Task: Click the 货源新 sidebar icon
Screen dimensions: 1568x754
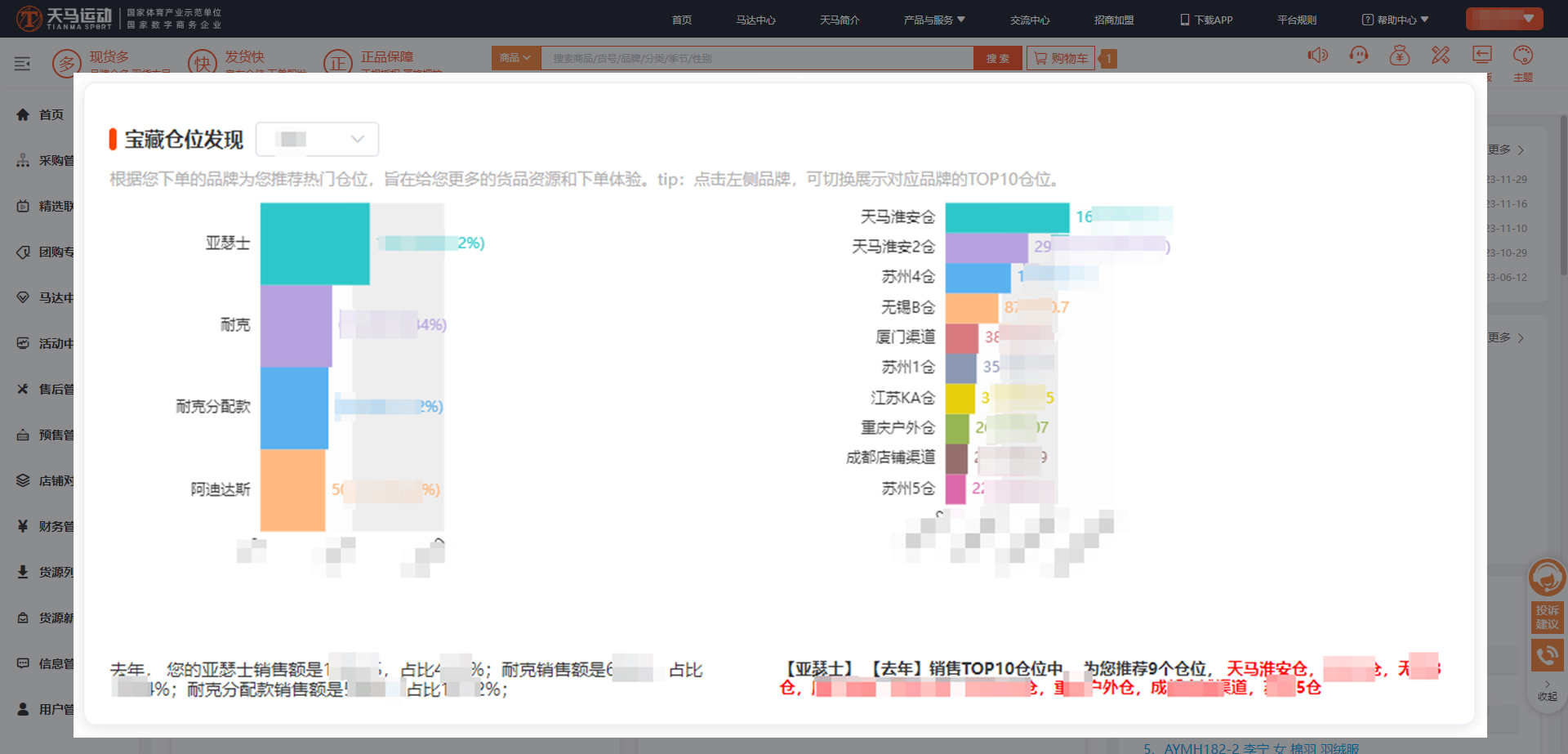Action: click(23, 618)
